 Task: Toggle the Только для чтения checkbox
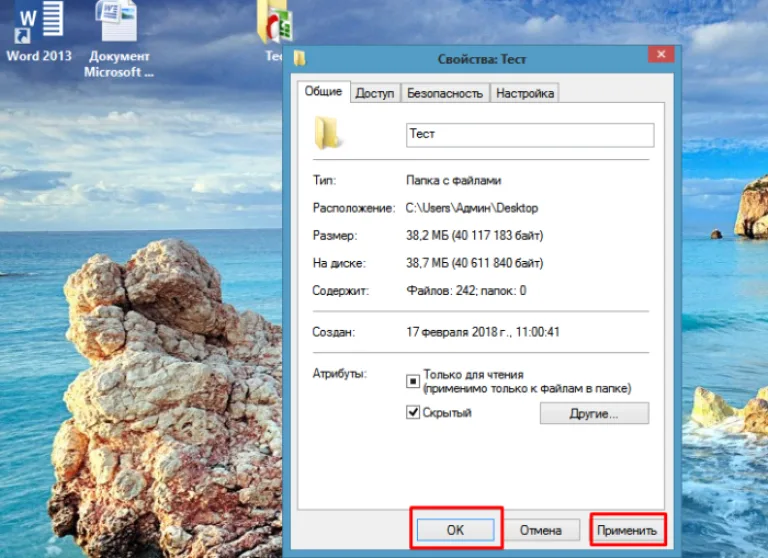[413, 381]
